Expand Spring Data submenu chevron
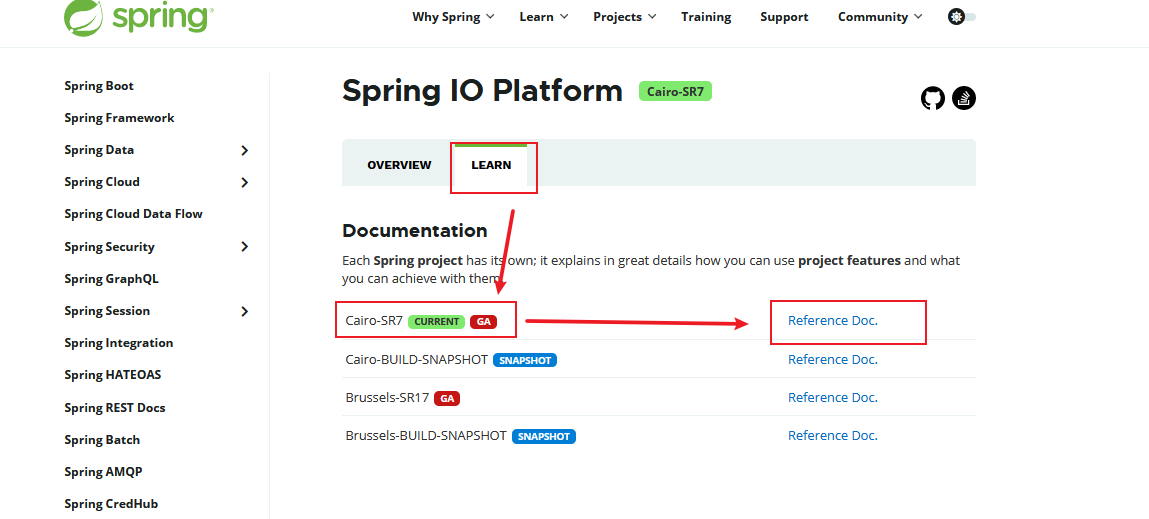 coord(245,150)
